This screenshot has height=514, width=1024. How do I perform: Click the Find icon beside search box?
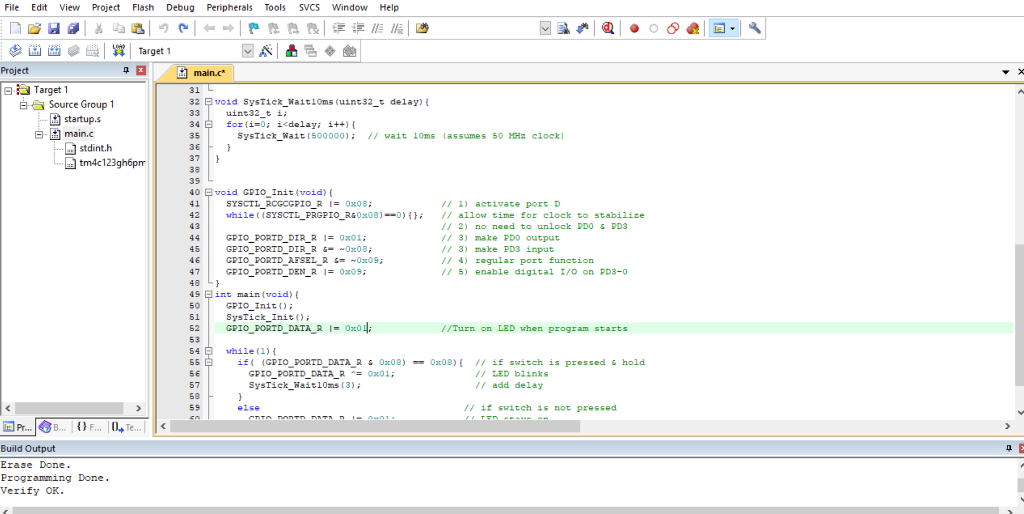click(563, 28)
